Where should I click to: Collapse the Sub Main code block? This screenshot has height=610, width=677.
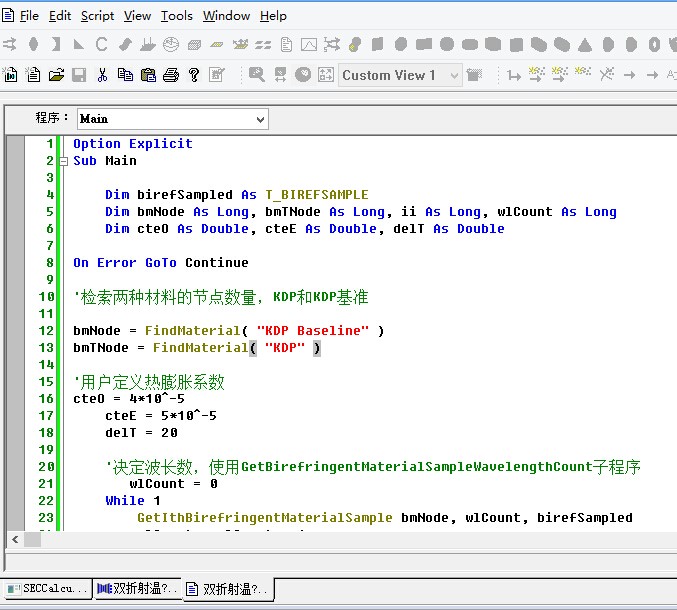pos(64,161)
